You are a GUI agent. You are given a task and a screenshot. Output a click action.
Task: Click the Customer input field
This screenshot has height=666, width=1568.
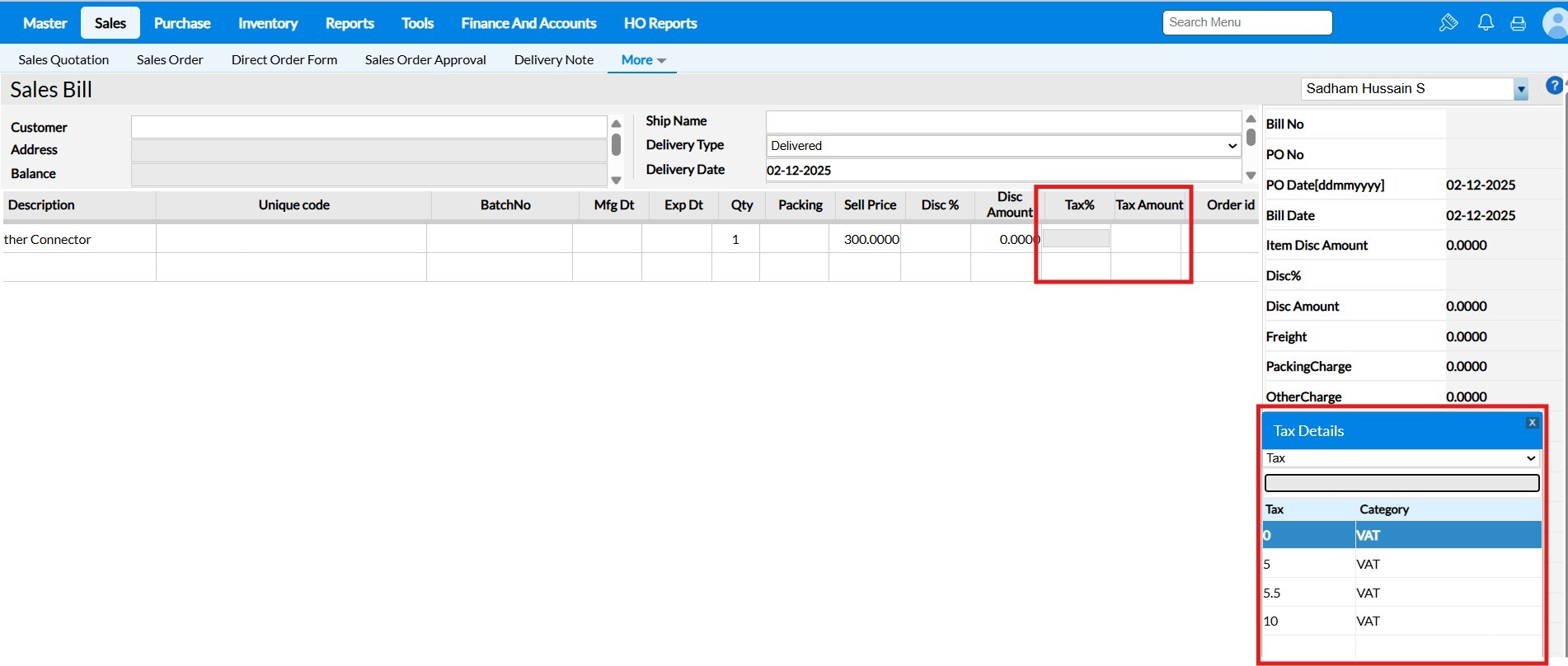(369, 127)
